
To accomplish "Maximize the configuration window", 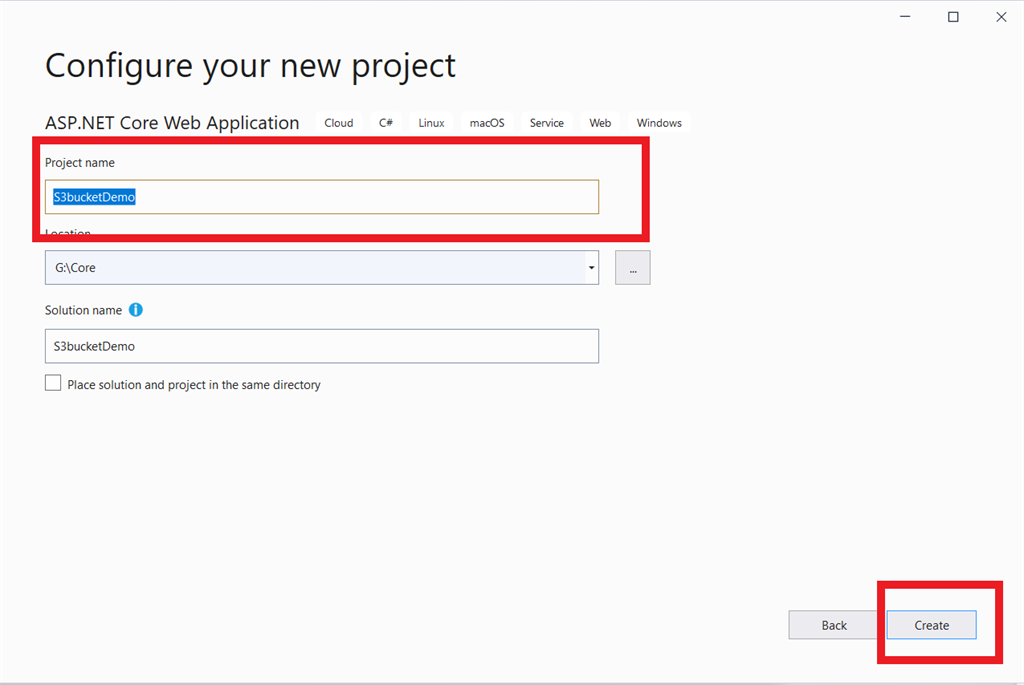I will pyautogui.click(x=953, y=16).
